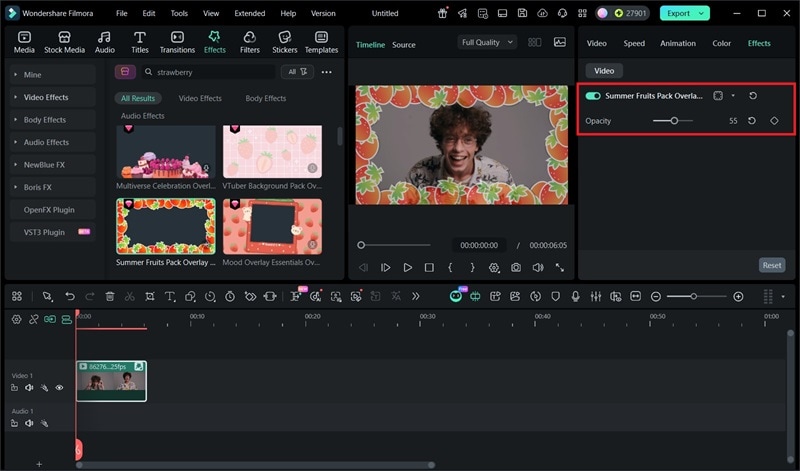Expand the Video Effects category
Viewport: 800px width, 471px height.
coord(46,97)
